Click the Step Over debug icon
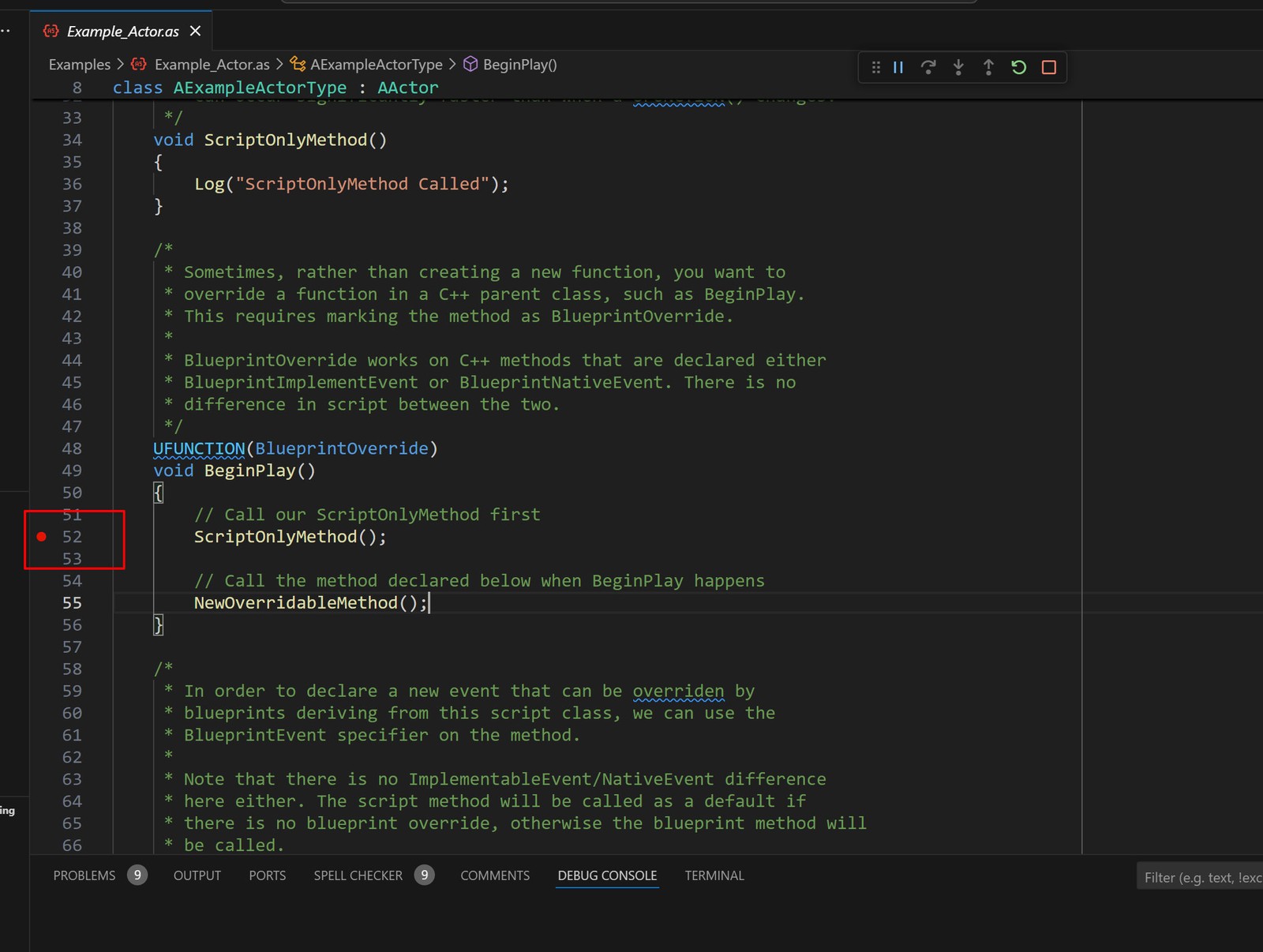The width and height of the screenshot is (1263, 952). click(x=928, y=67)
